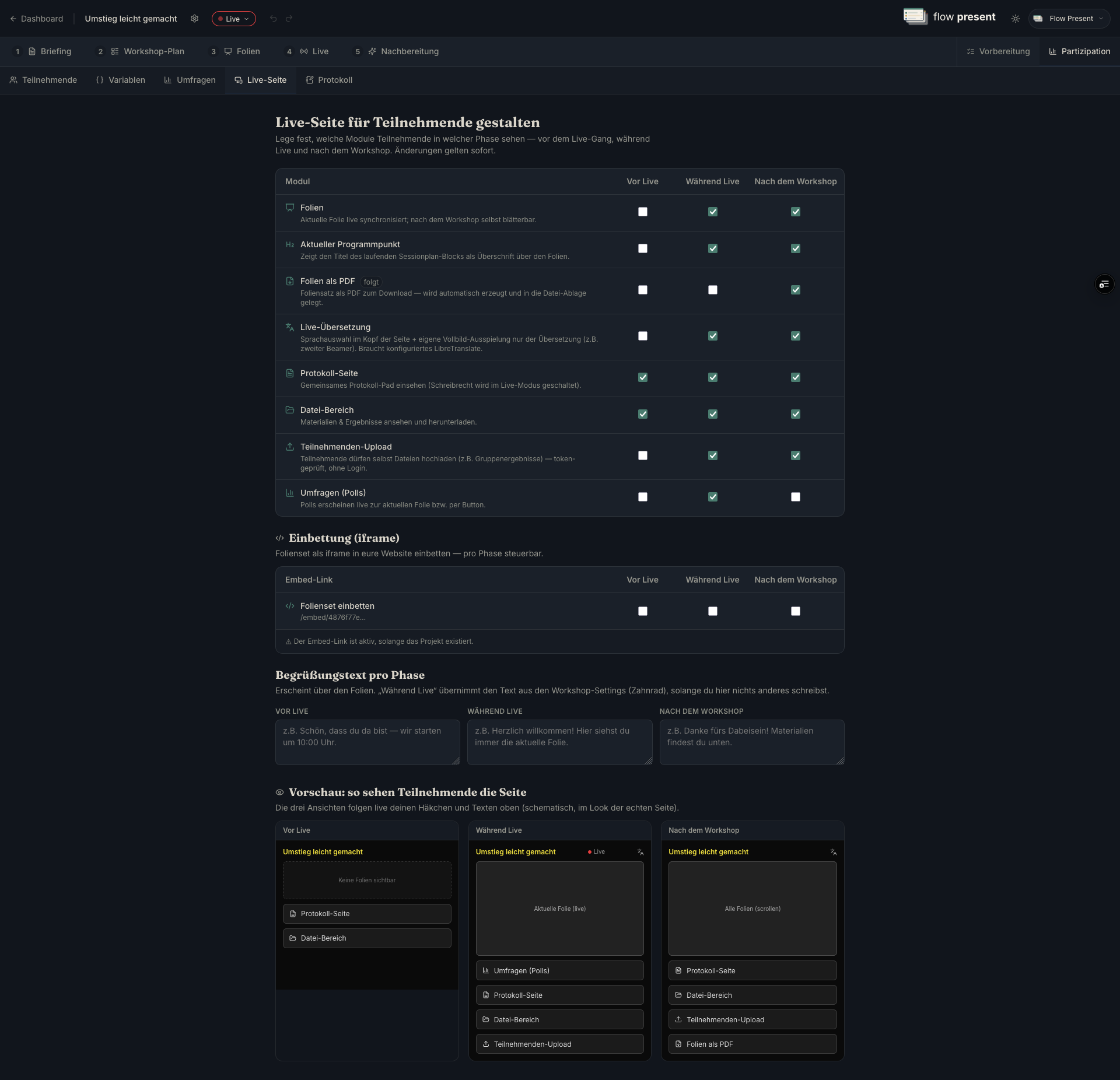Screen dimensions: 1120x1080
Task: Click the undo arrow icon
Action: tap(273, 19)
